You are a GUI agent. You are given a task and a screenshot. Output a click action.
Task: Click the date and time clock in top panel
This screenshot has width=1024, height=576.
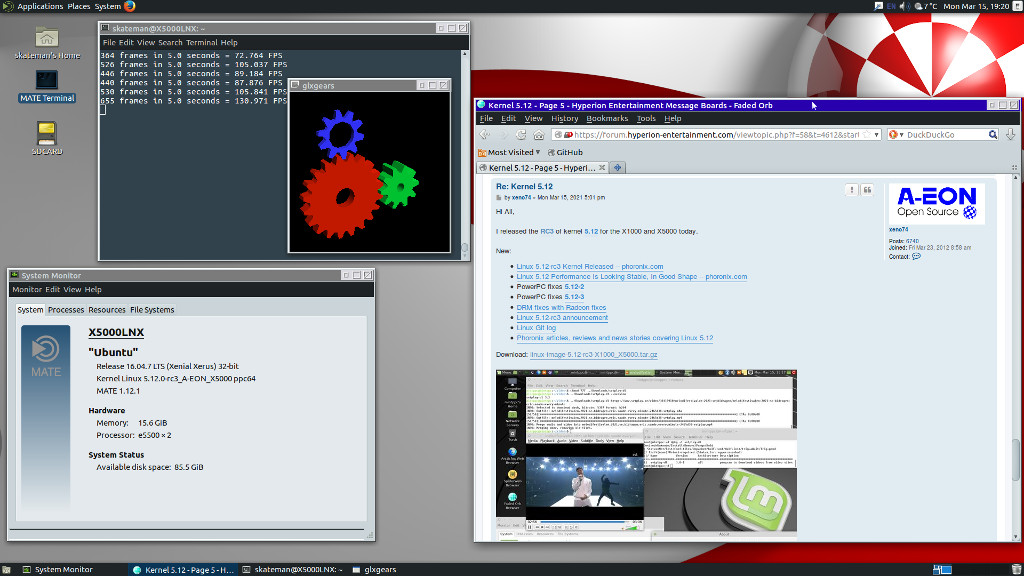pyautogui.click(x=976, y=6)
